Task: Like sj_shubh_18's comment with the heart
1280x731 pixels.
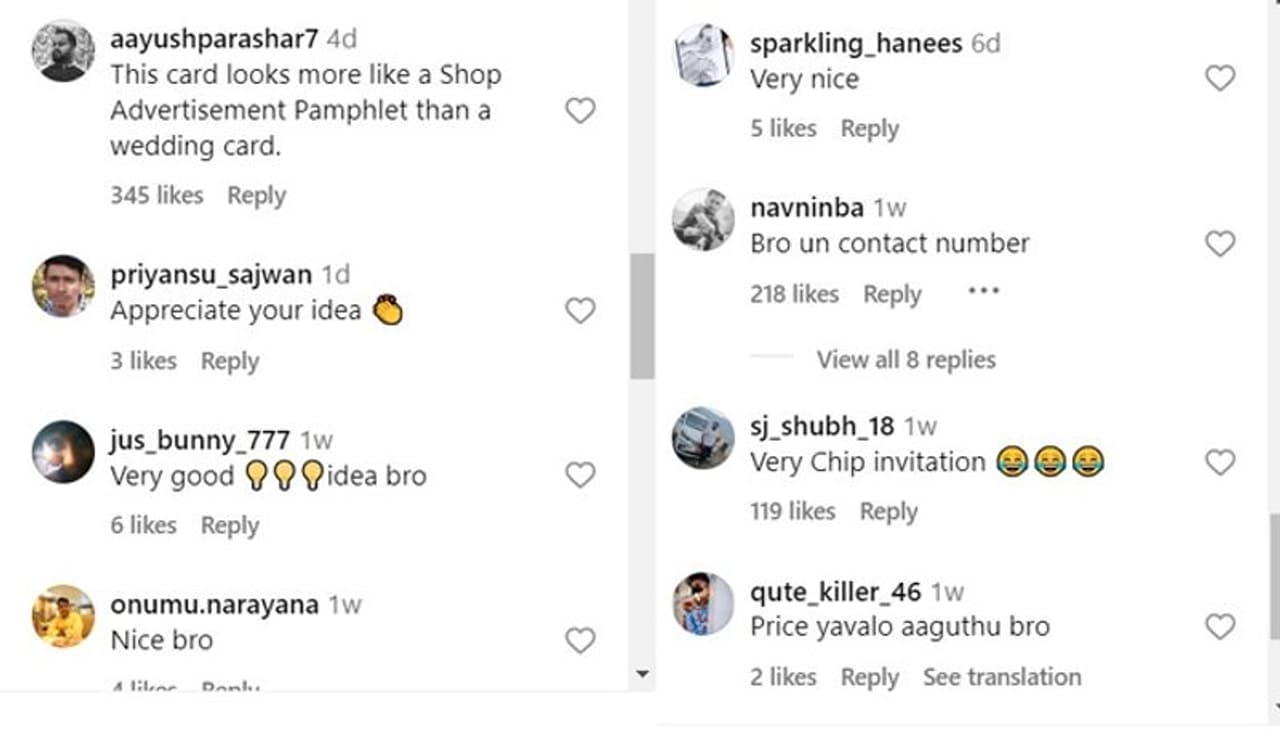Action: coord(1219,462)
